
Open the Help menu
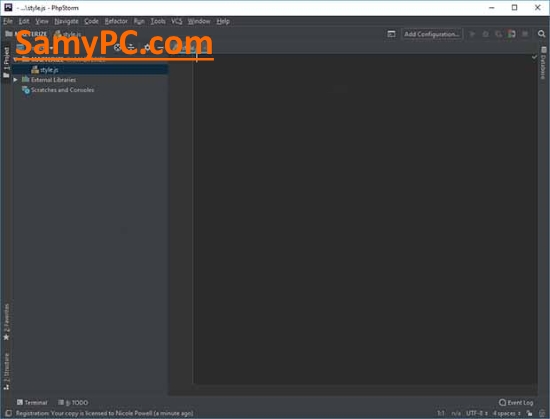pyautogui.click(x=223, y=21)
